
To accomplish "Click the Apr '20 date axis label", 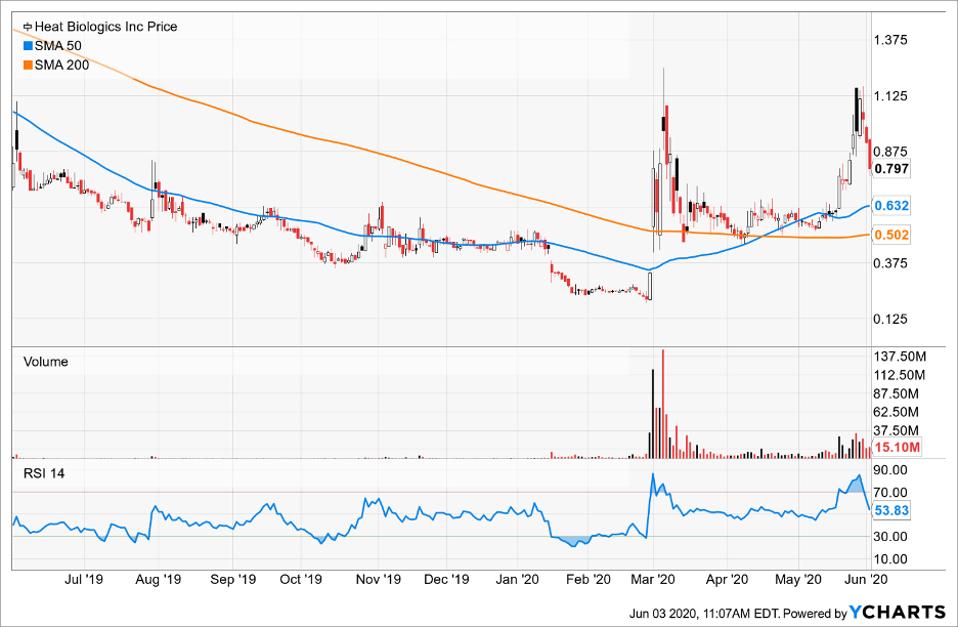I will click(x=726, y=579).
